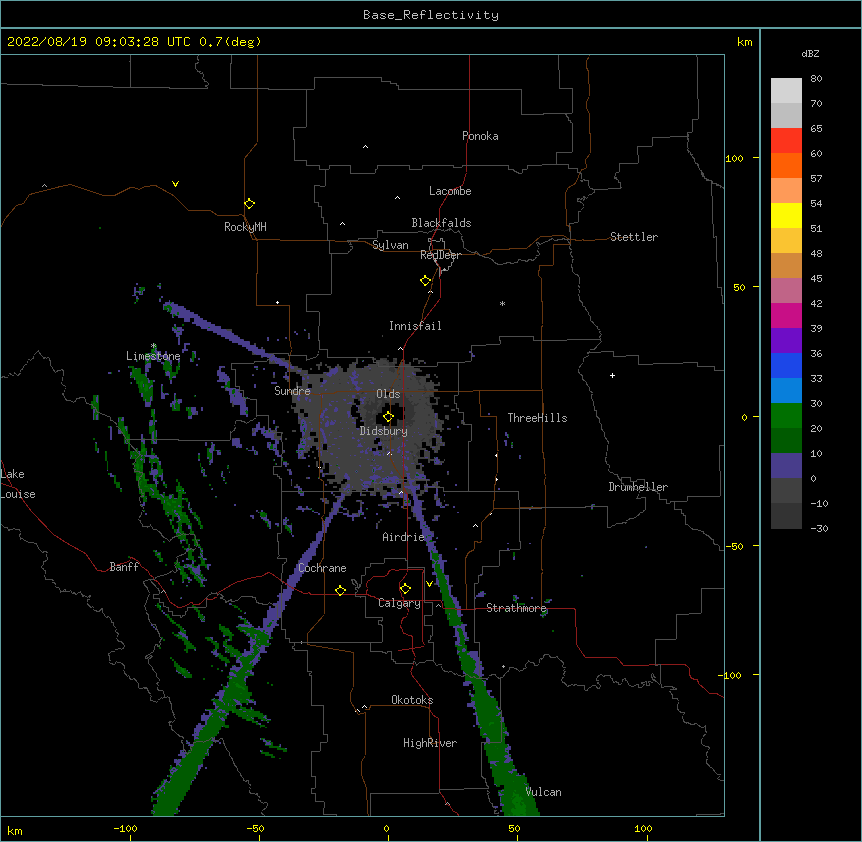The height and width of the screenshot is (842, 862).
Task: Click the Calgary city label
Action: (399, 603)
